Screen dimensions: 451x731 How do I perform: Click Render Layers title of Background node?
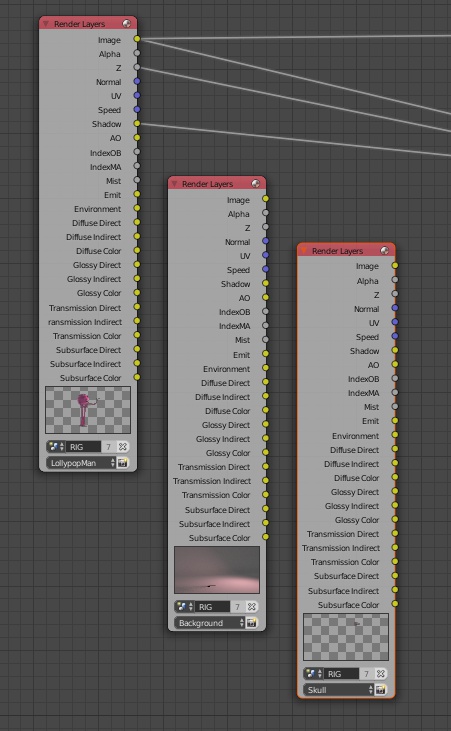(x=208, y=184)
